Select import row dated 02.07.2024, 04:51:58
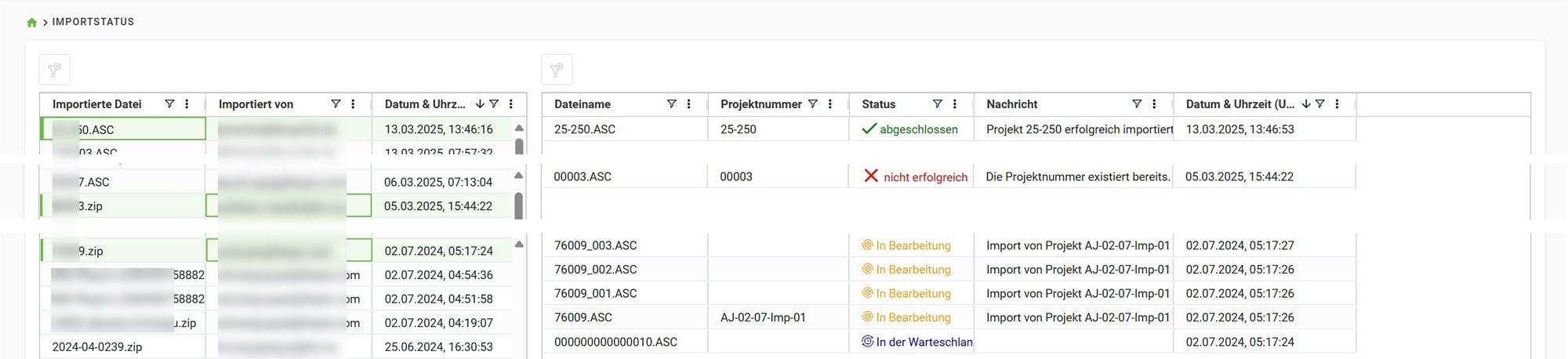 pos(277,299)
